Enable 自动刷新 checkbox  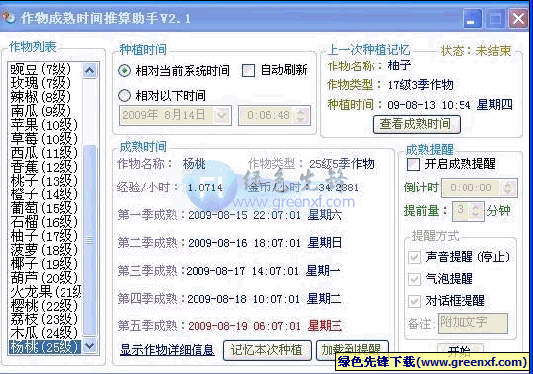pyautogui.click(x=248, y=71)
